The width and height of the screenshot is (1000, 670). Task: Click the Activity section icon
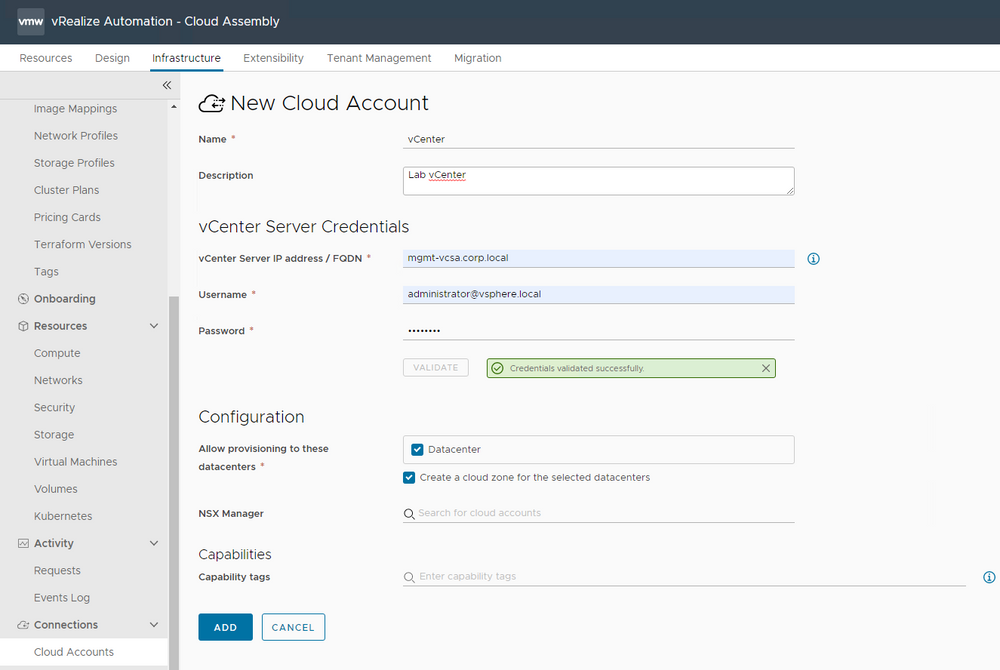[24, 544]
